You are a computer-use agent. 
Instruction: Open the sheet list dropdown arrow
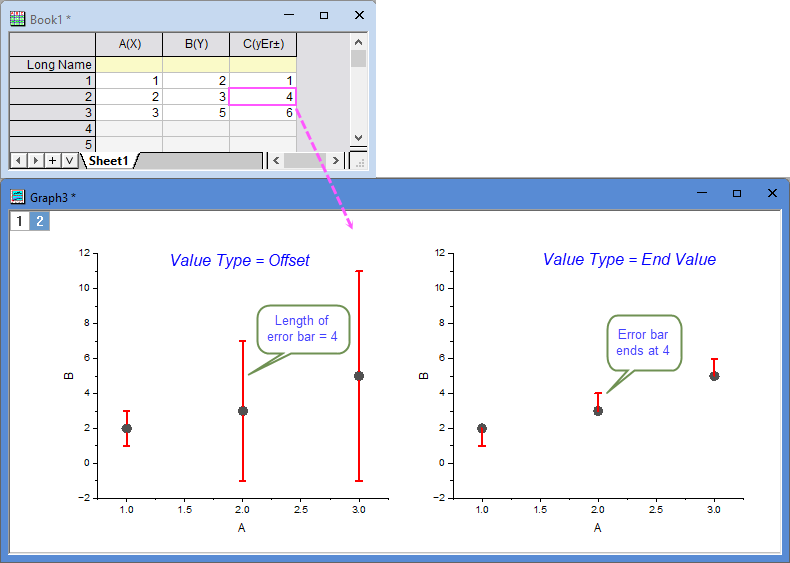(68, 160)
